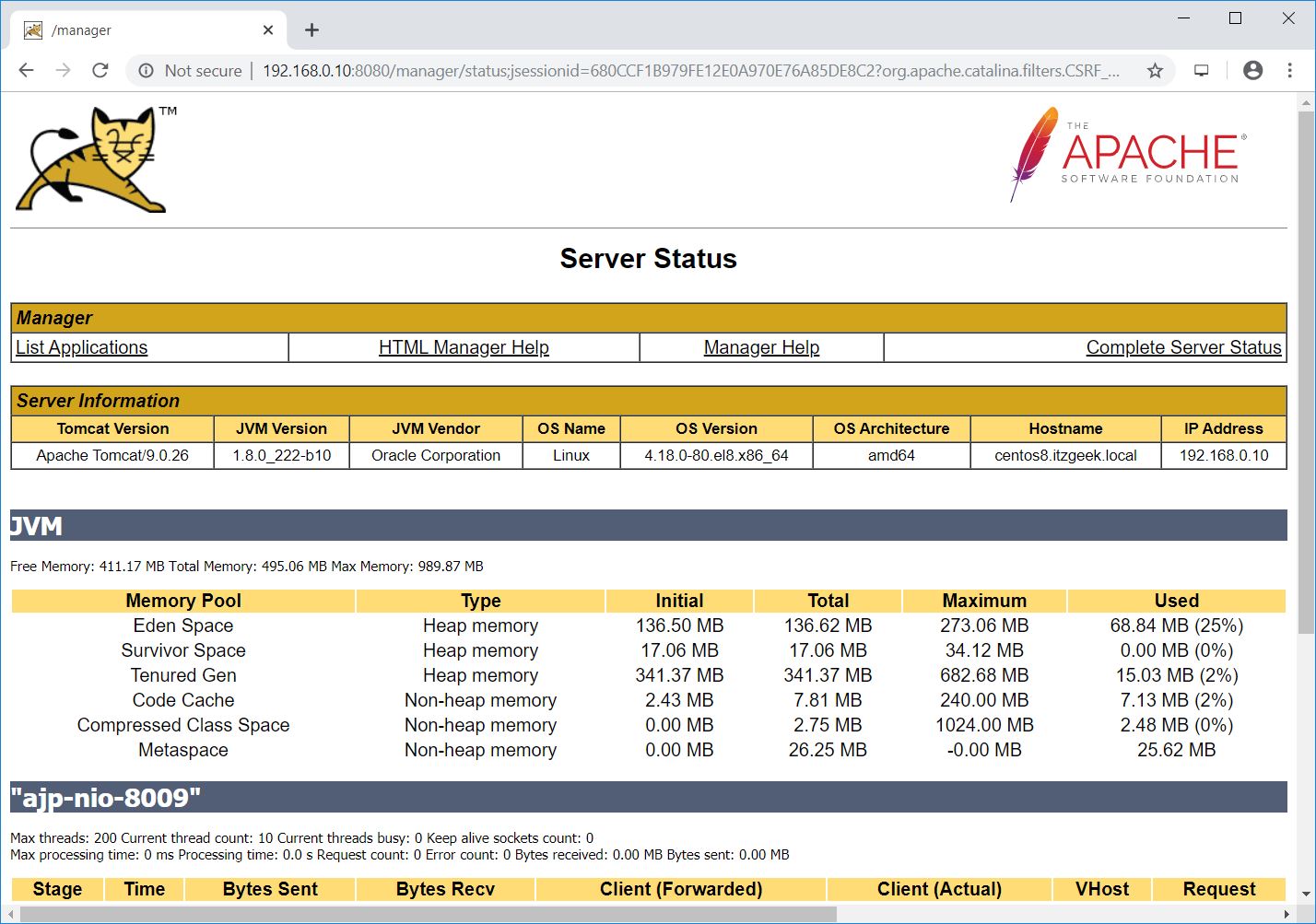Click the Oracle Corporation vendor cell
Image resolution: width=1316 pixels, height=924 pixels.
(x=436, y=455)
